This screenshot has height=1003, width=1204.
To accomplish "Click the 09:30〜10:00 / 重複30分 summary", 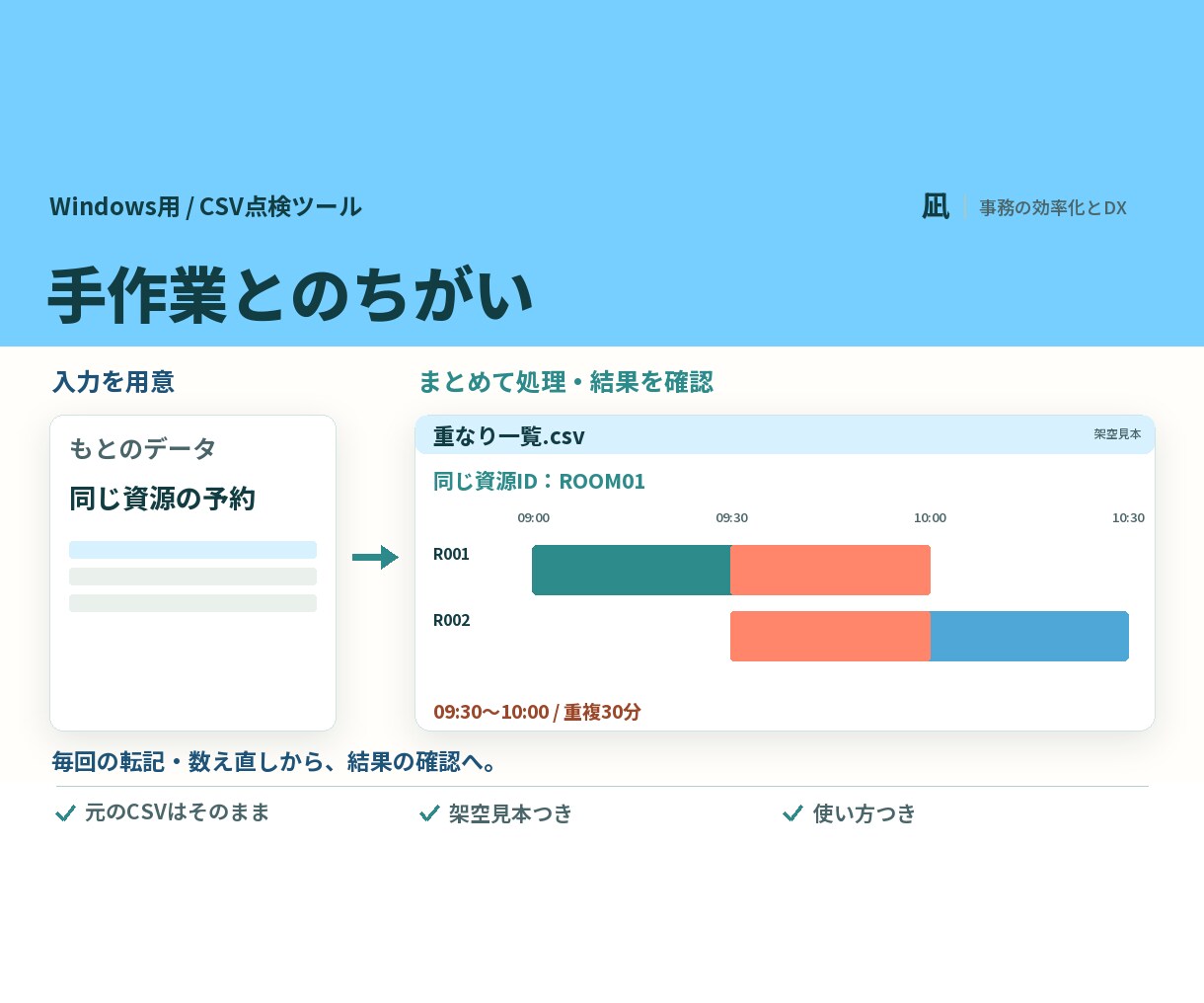I will point(537,712).
